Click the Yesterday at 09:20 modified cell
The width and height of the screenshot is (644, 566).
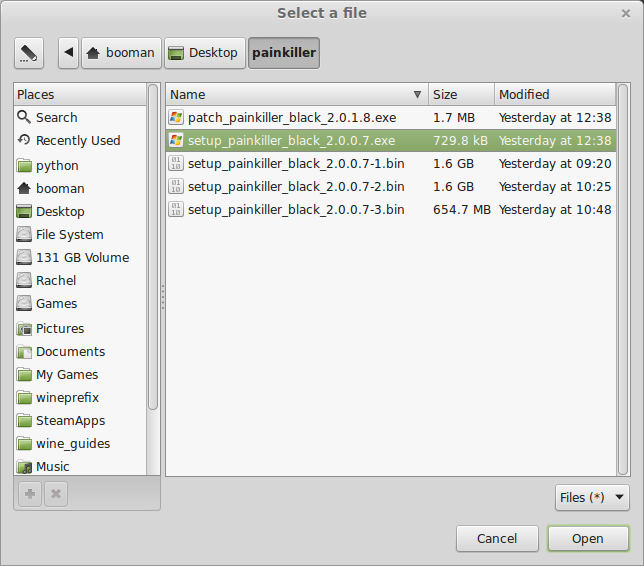point(555,163)
